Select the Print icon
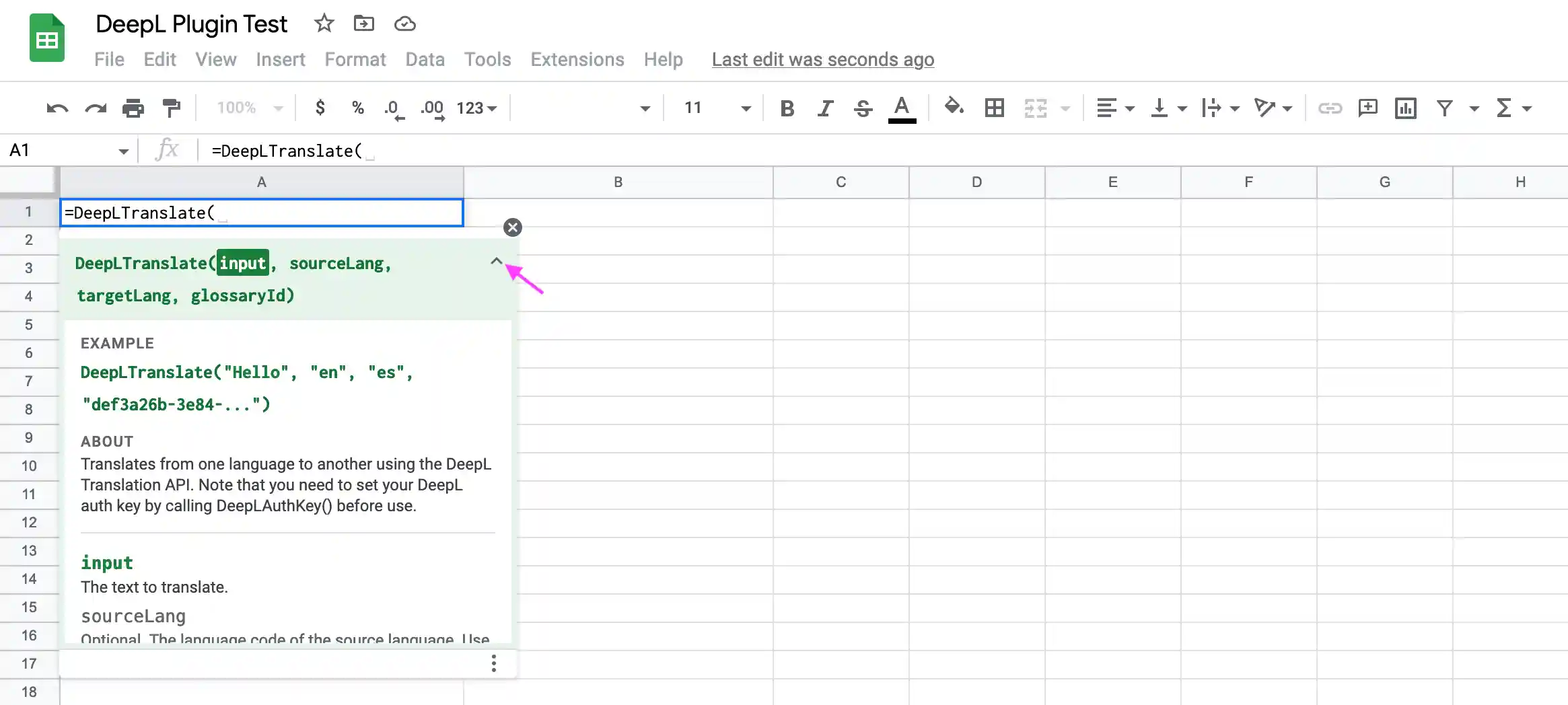This screenshot has height=705, width=1568. [x=134, y=108]
